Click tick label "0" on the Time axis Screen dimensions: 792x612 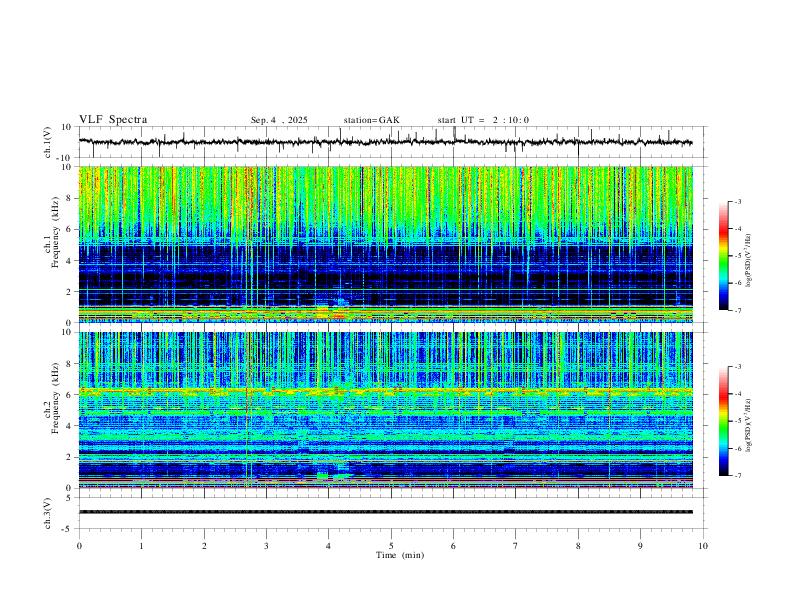point(79,546)
